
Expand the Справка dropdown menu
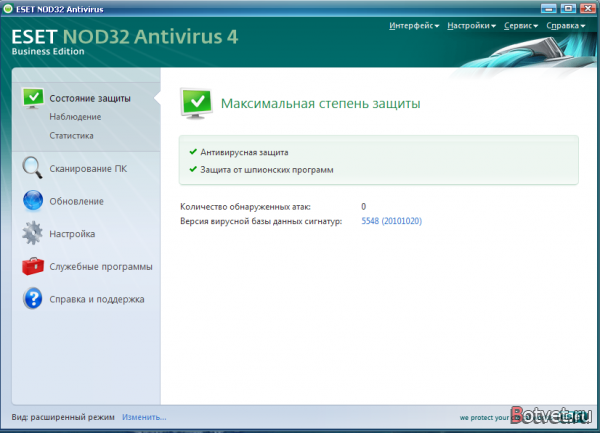[x=566, y=26]
